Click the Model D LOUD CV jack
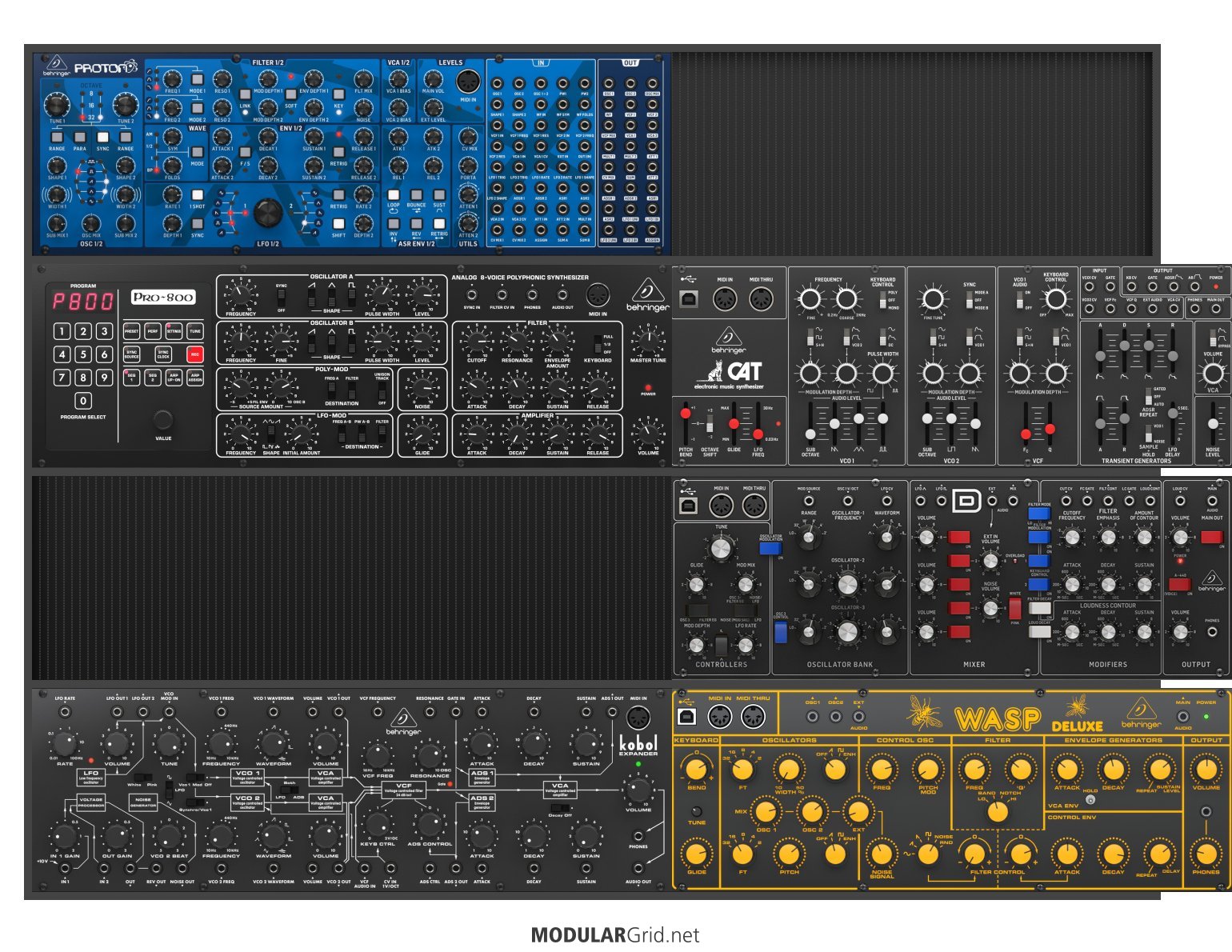The image size is (1232, 952). (x=1180, y=501)
